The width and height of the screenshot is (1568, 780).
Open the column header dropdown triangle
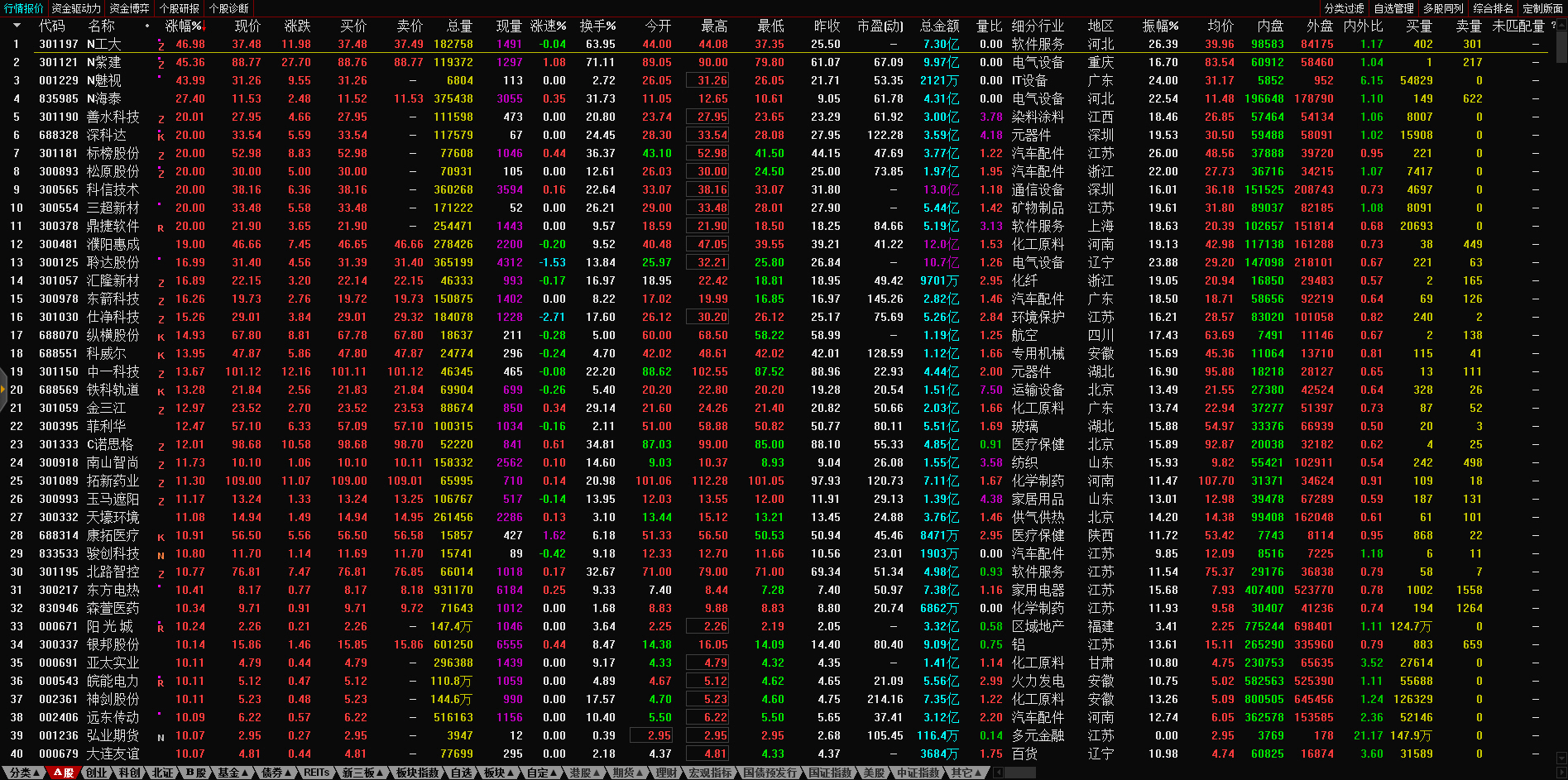coord(17,26)
